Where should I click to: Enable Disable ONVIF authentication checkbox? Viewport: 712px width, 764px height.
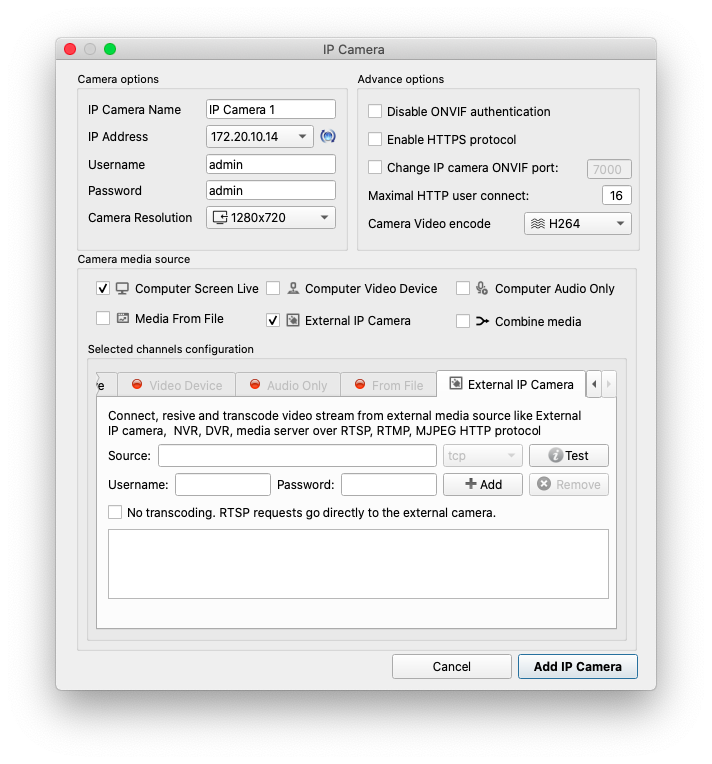[375, 111]
